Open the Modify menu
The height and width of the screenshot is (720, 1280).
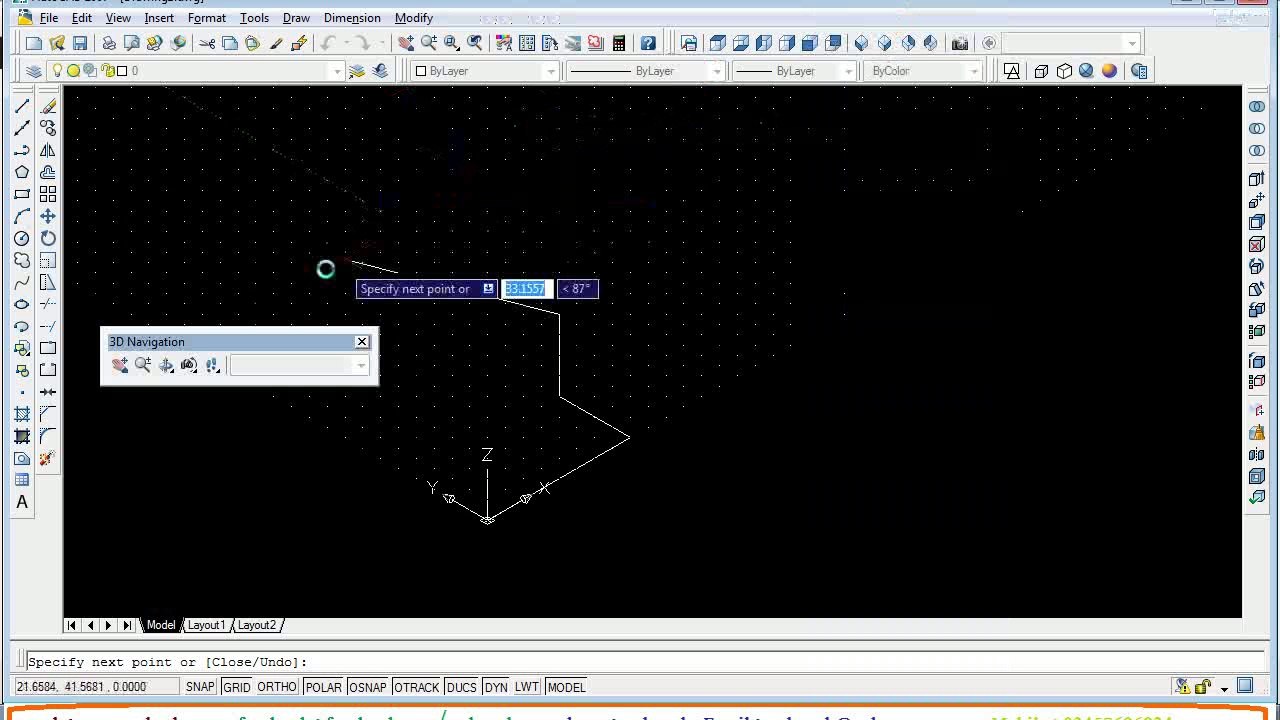click(414, 18)
